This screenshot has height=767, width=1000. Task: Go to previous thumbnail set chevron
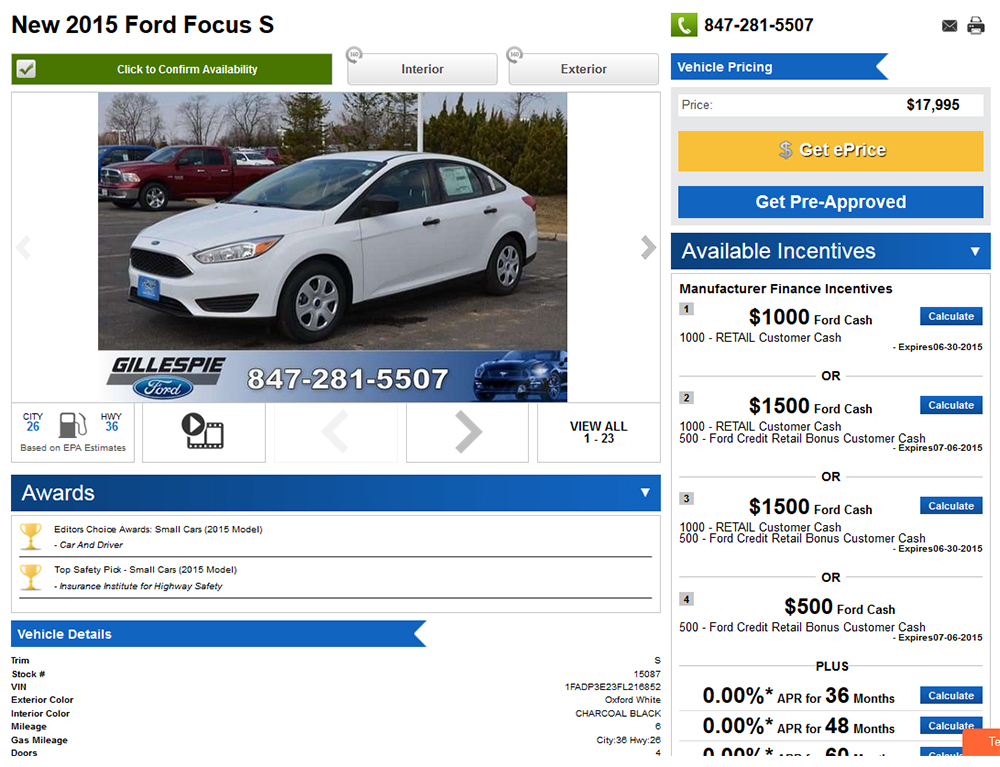336,432
